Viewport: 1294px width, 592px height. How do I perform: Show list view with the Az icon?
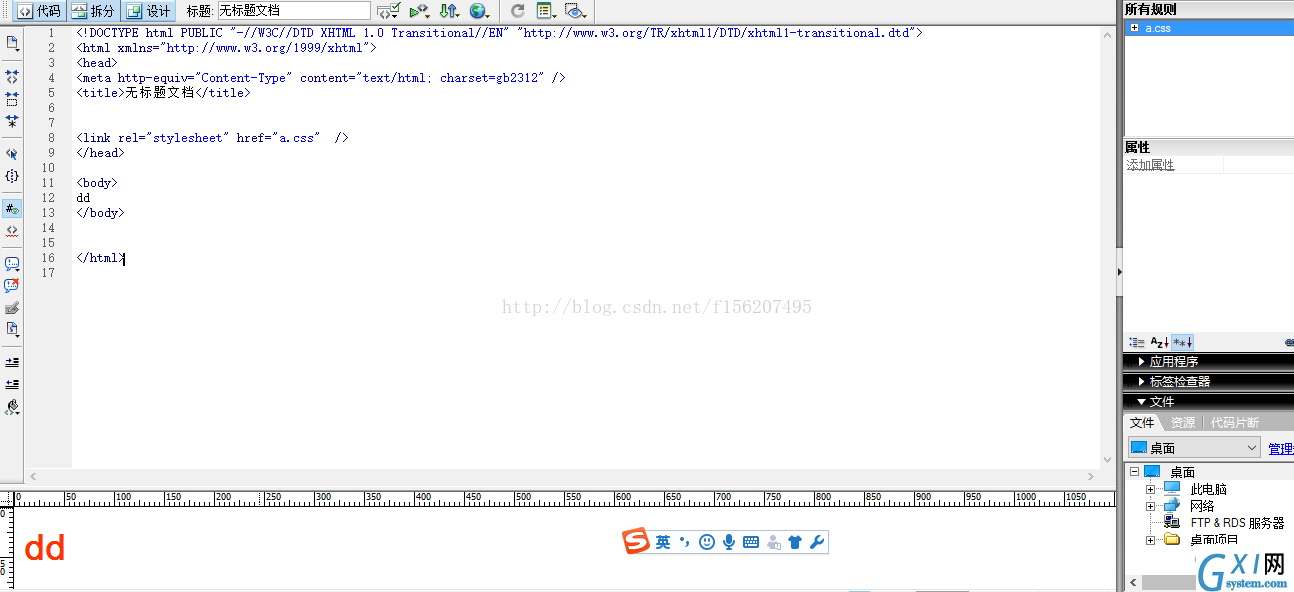[1159, 342]
